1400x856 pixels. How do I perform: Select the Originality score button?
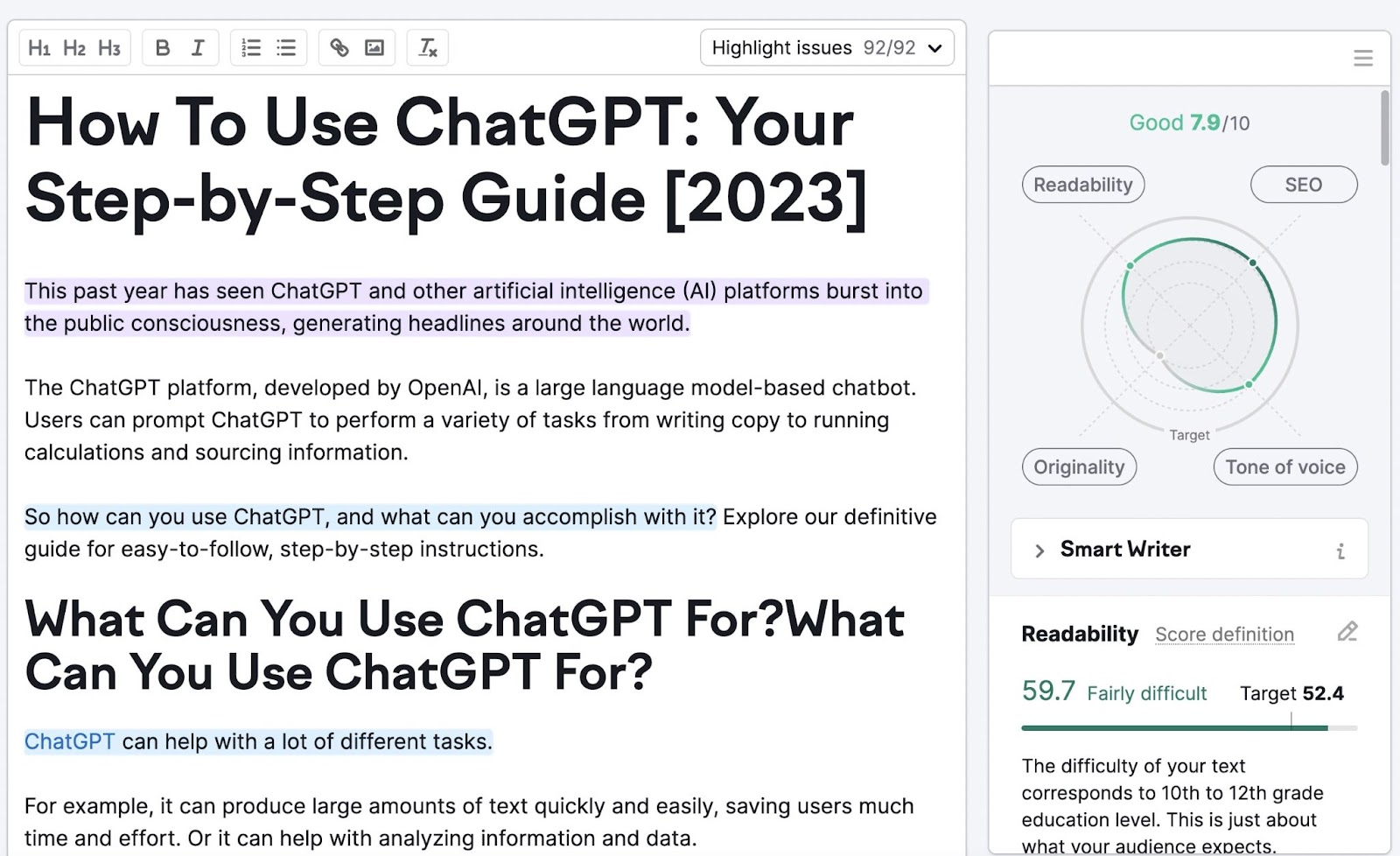1079,467
